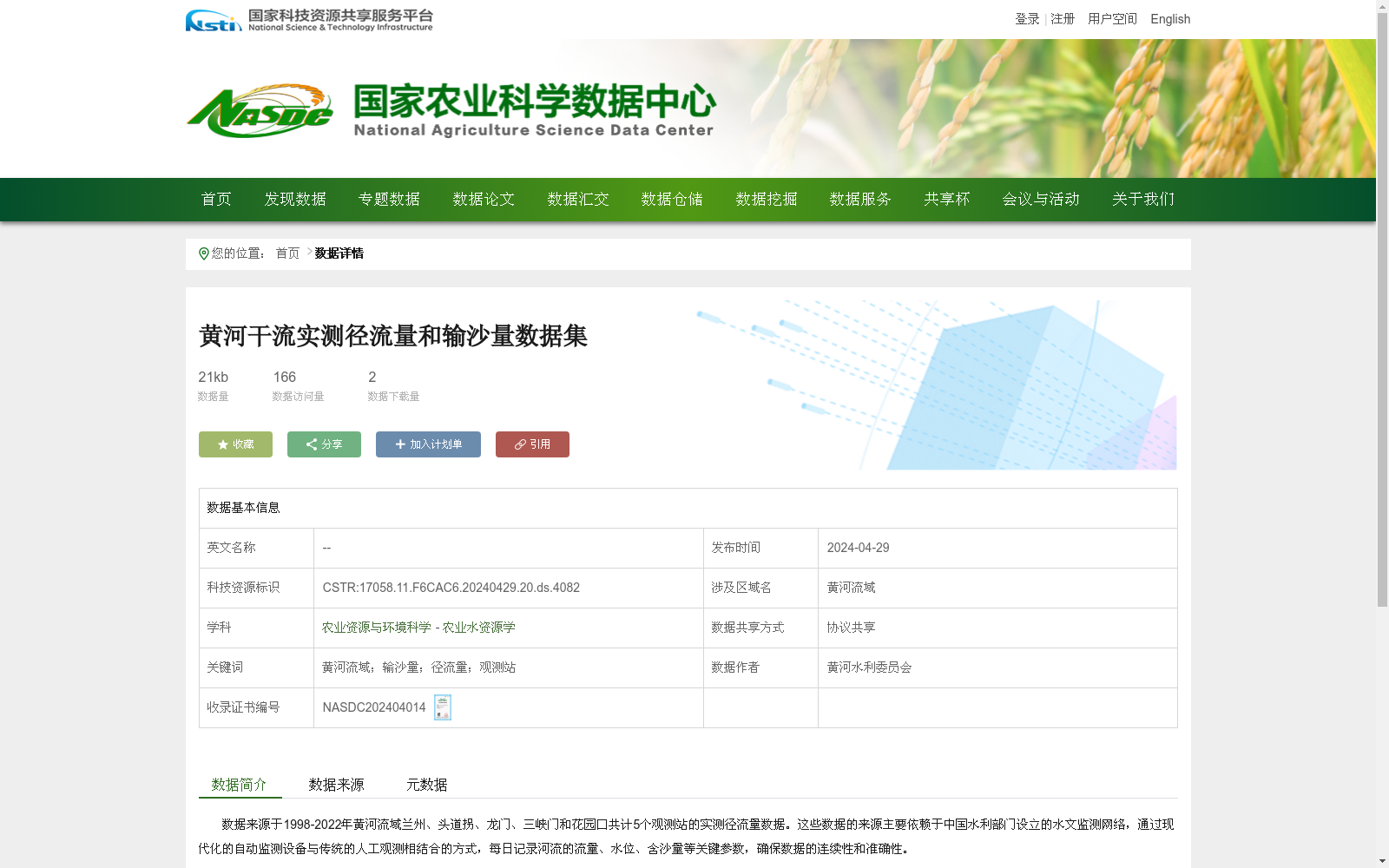The width and height of the screenshot is (1389, 868).
Task: Select the 数据简介 tab
Action: (240, 785)
